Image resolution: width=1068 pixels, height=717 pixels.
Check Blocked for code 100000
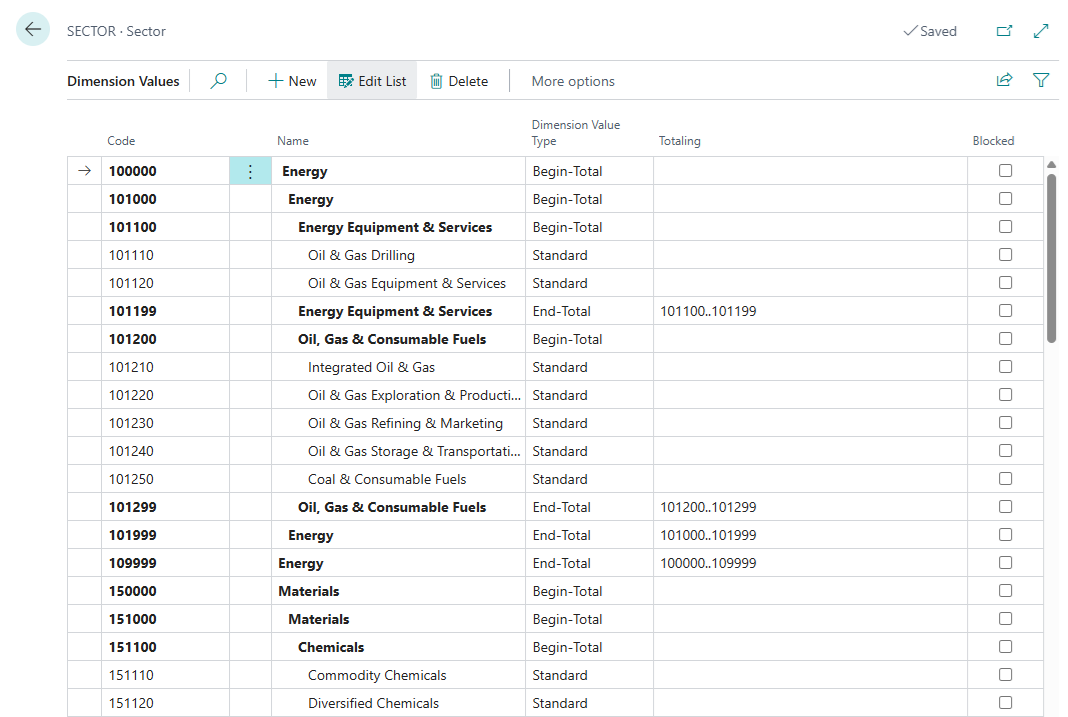coord(1005,171)
